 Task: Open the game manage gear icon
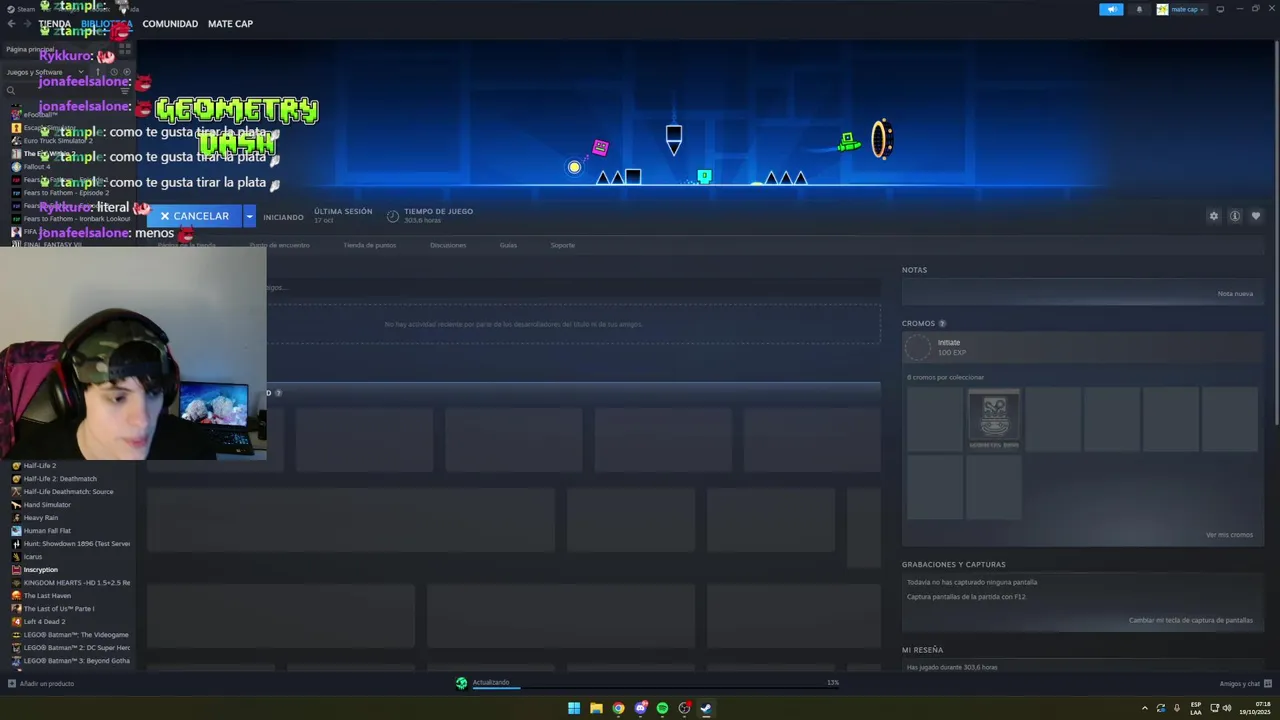pyautogui.click(x=1214, y=216)
